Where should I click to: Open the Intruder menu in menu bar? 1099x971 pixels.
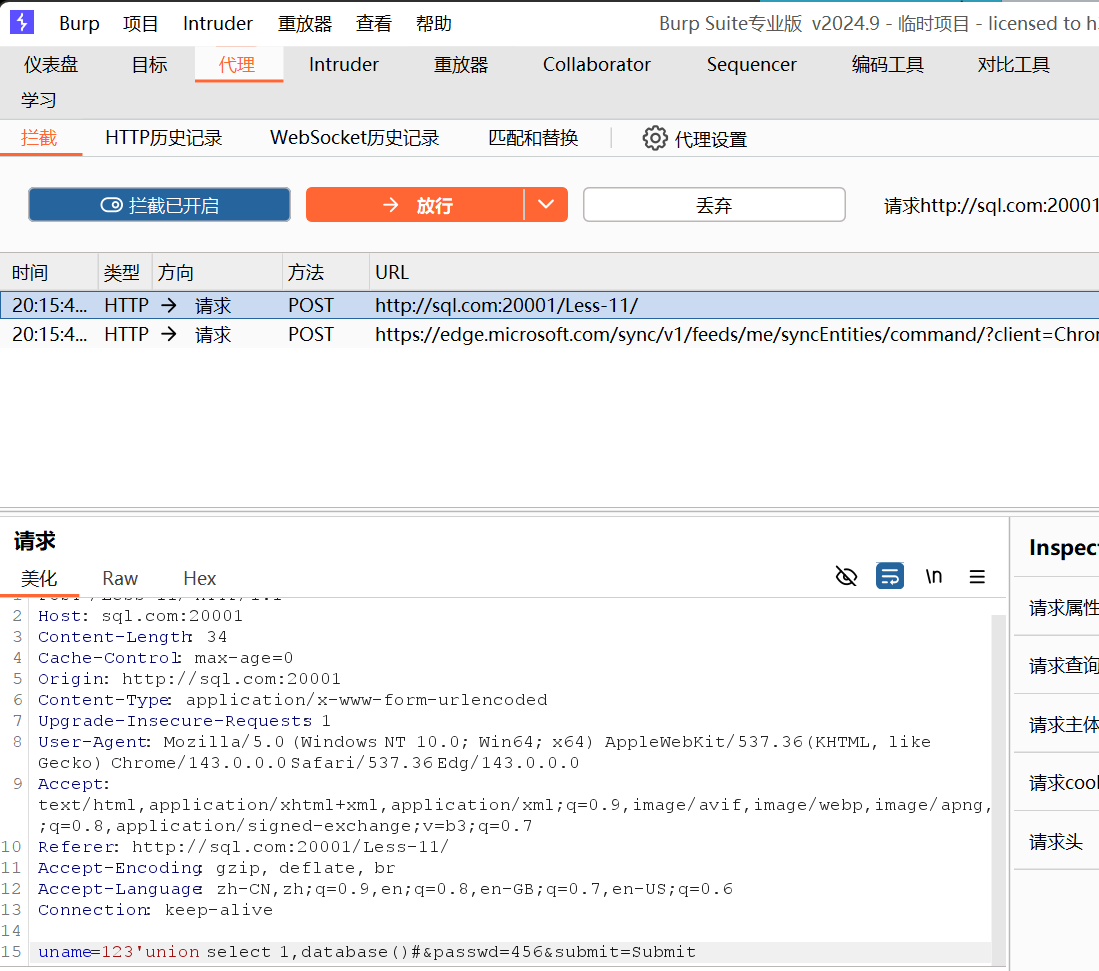(217, 23)
